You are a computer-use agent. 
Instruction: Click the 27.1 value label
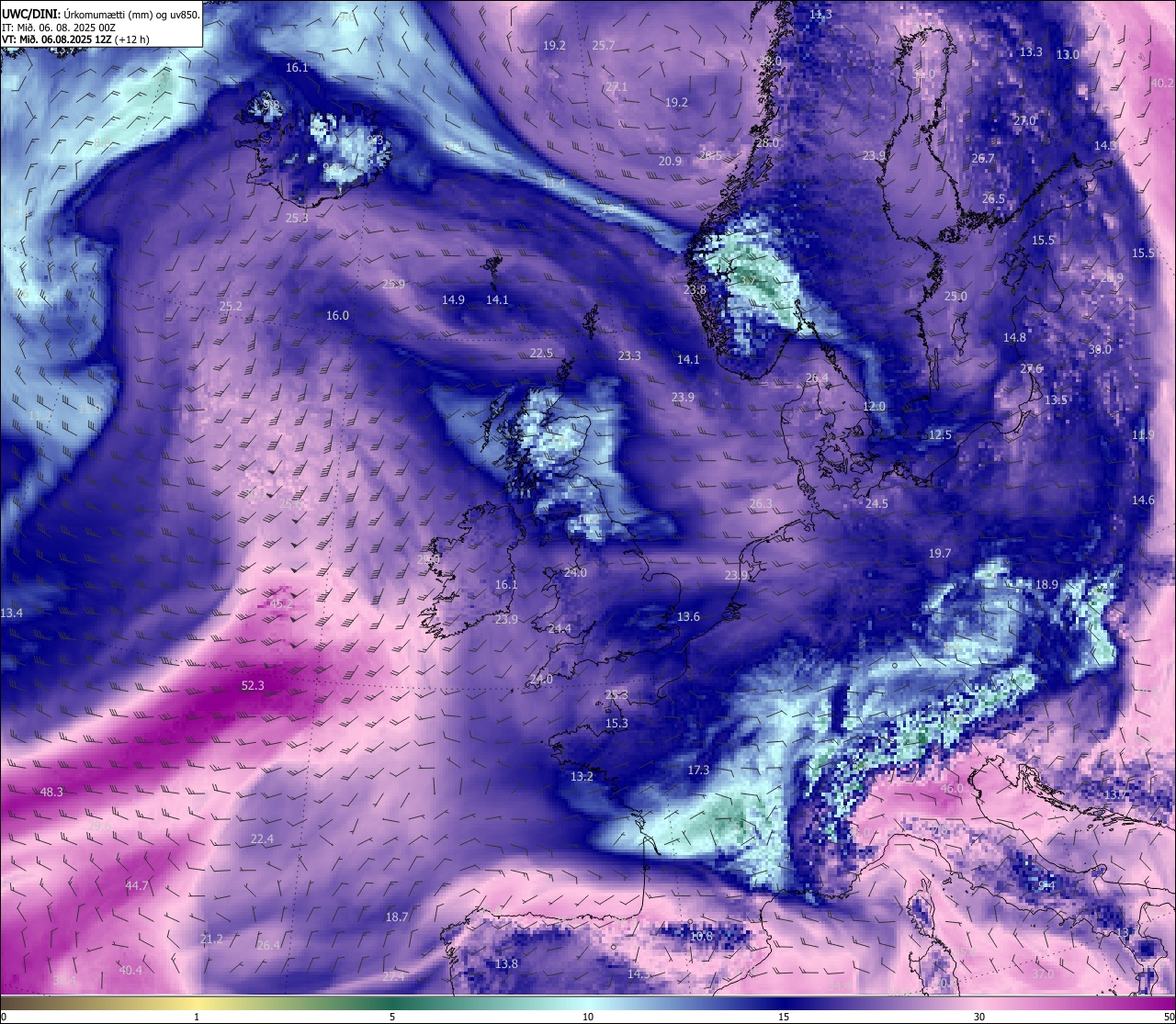tap(616, 86)
